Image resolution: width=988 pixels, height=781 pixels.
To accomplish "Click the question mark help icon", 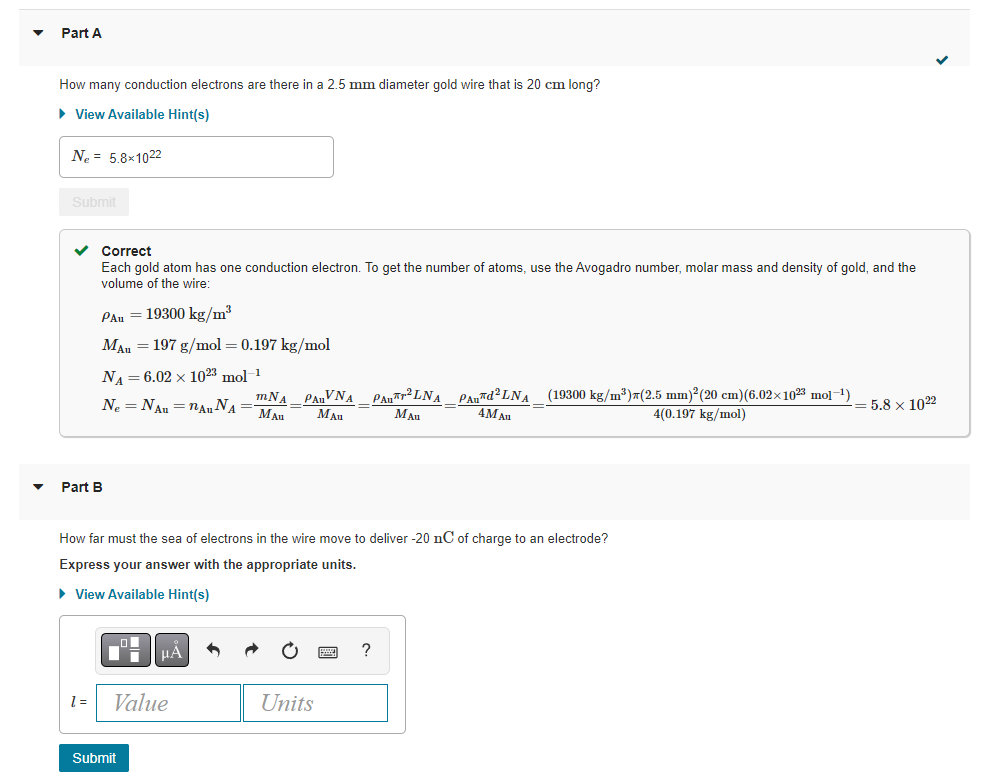I will click(x=365, y=650).
